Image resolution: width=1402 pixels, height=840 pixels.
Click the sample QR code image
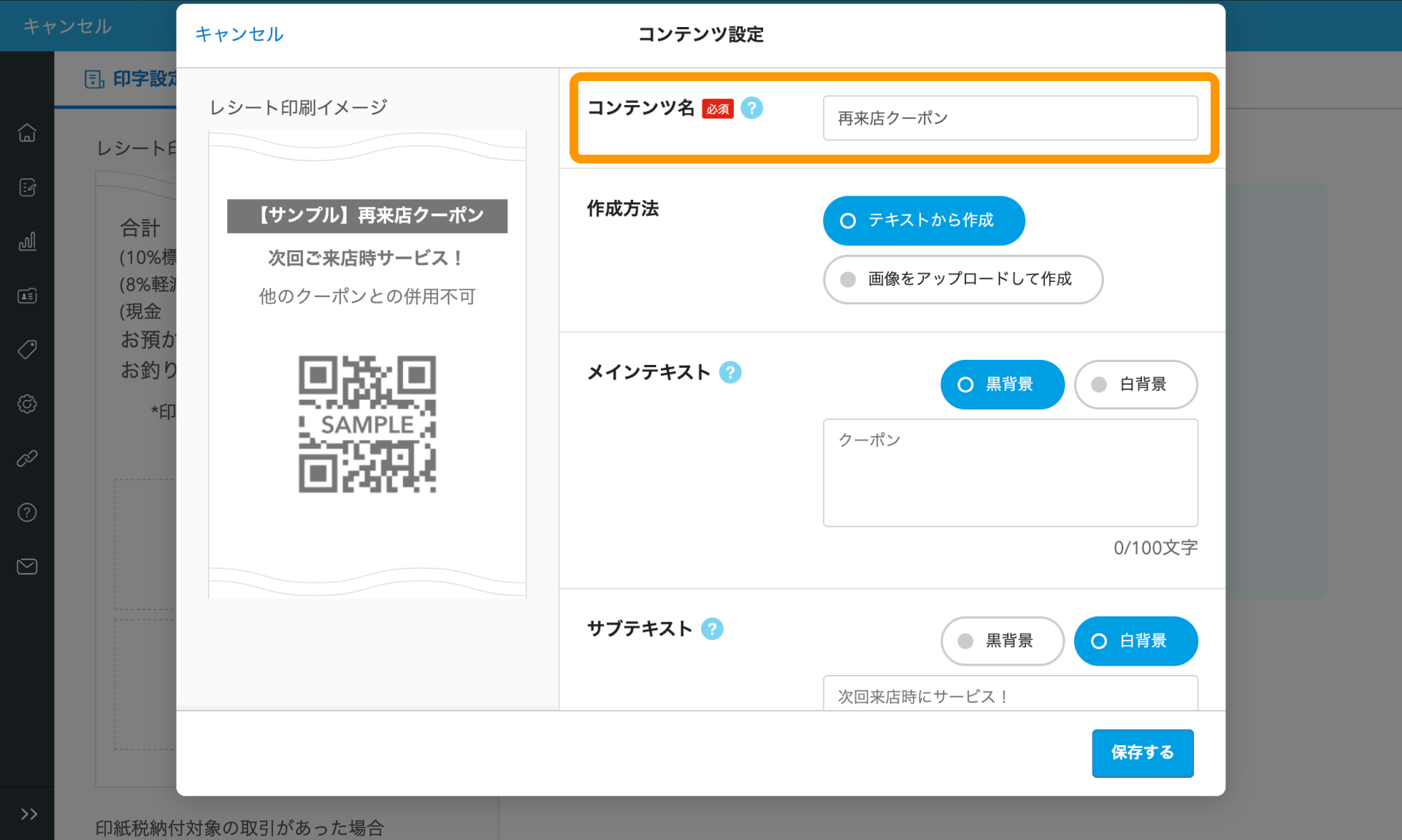tap(367, 424)
